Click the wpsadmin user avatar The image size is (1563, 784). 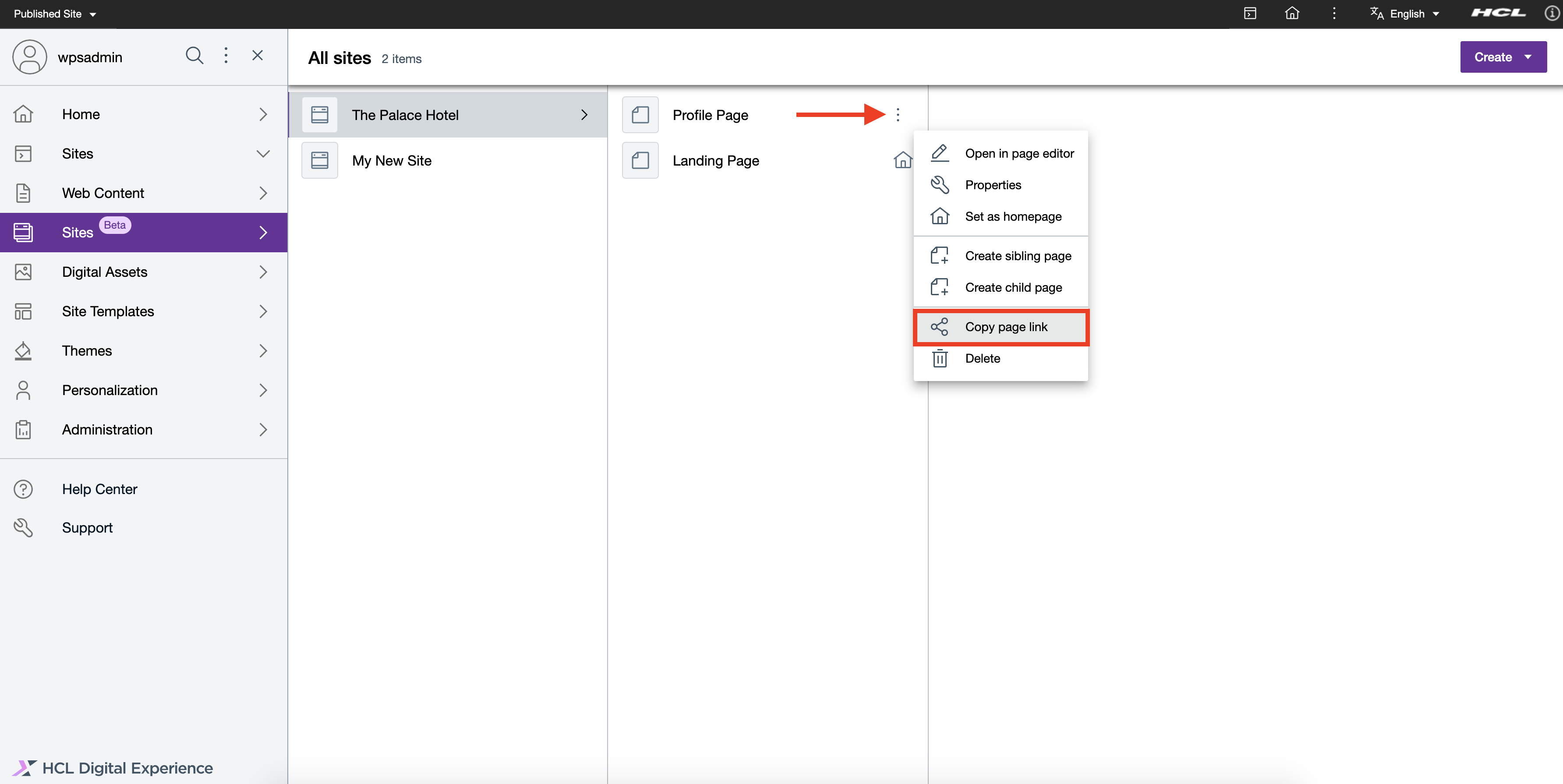(29, 57)
